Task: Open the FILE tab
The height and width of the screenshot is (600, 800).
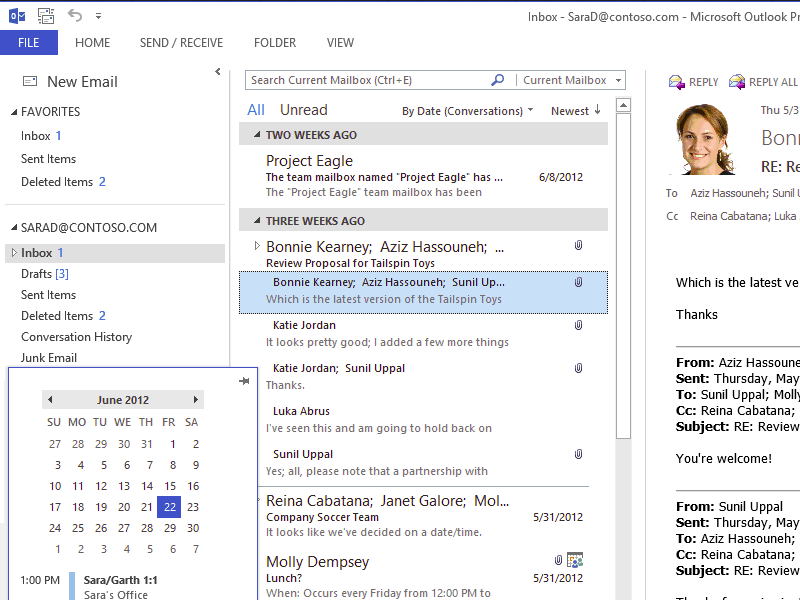Action: (x=29, y=42)
